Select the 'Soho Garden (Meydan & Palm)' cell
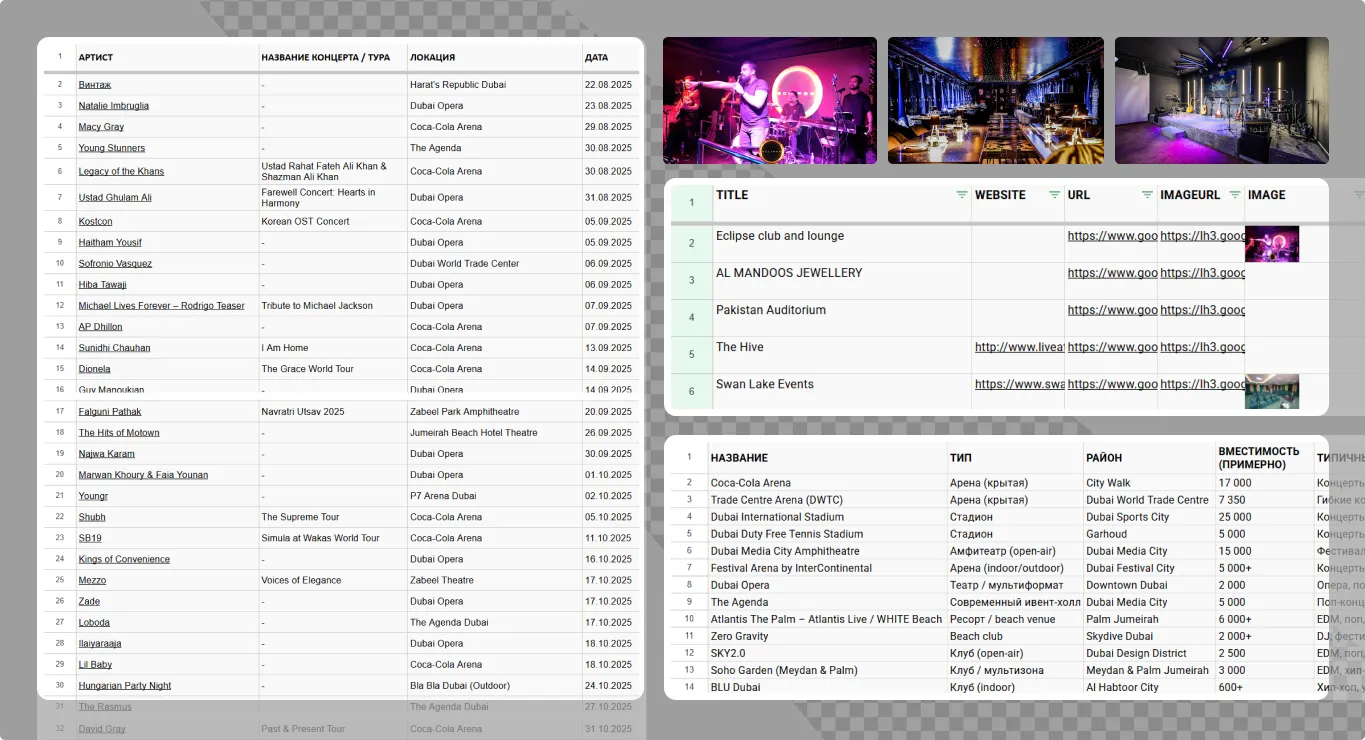Screen dimensions: 1365x740 pyautogui.click(x=827, y=670)
